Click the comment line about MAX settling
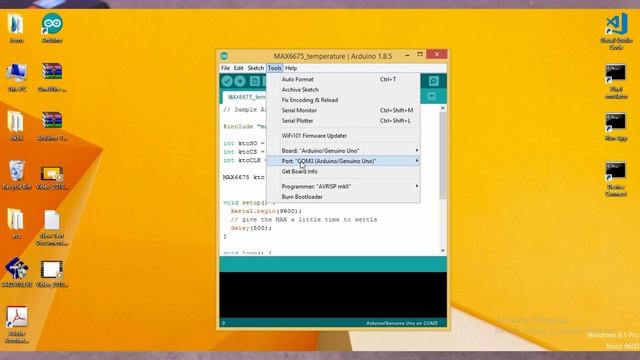640x360 pixels. 303,220
